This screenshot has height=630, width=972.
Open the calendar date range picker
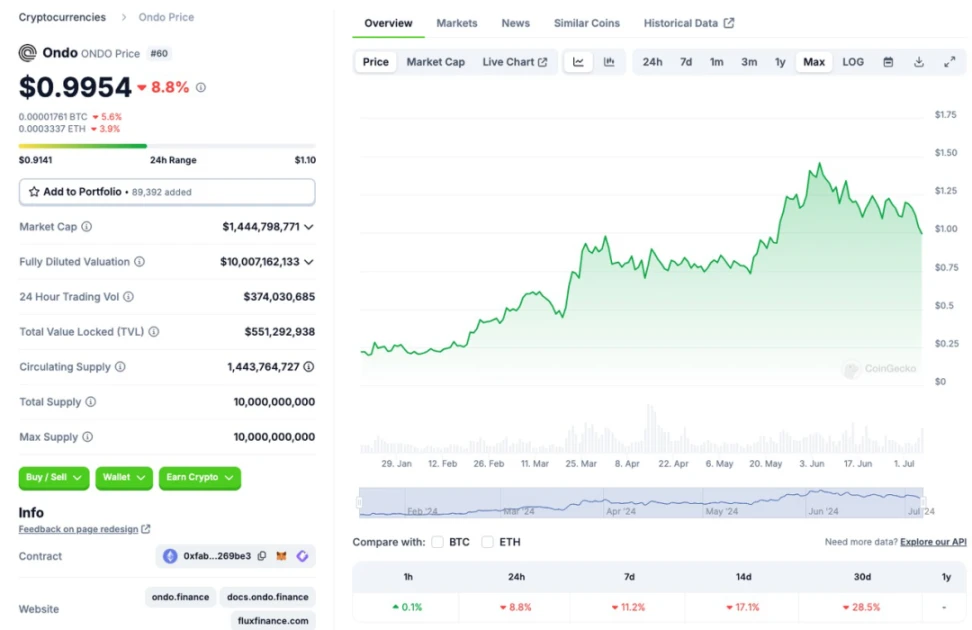pyautogui.click(x=888, y=62)
